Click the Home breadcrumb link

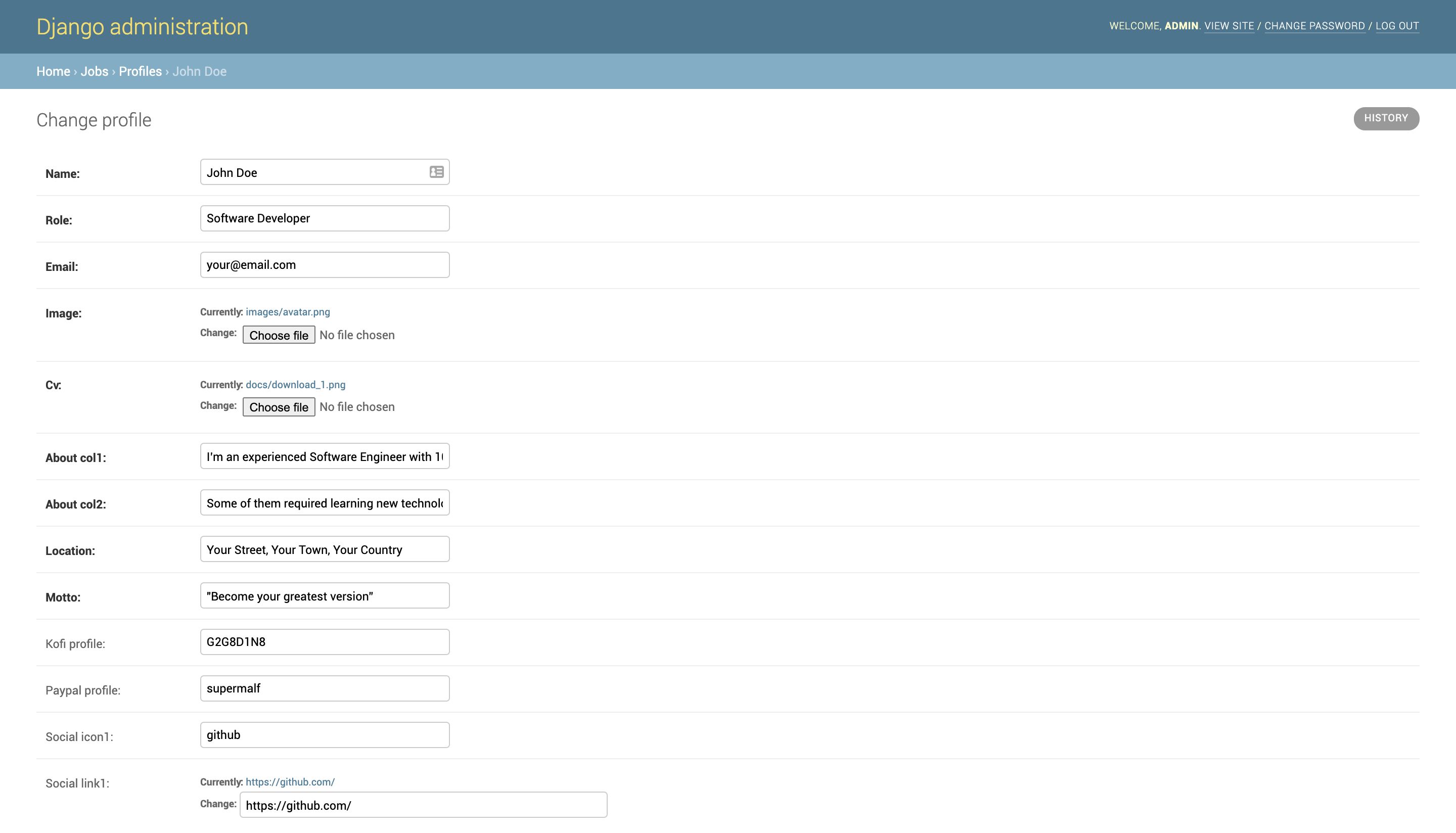click(53, 71)
